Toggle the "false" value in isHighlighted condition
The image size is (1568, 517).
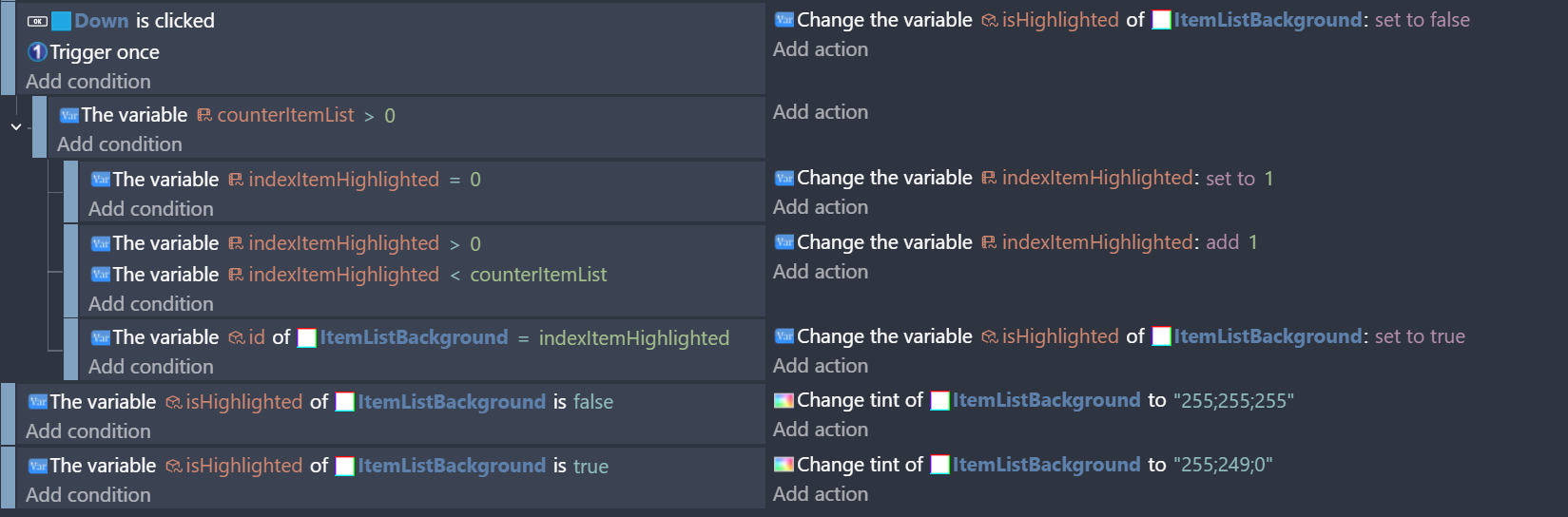click(592, 402)
